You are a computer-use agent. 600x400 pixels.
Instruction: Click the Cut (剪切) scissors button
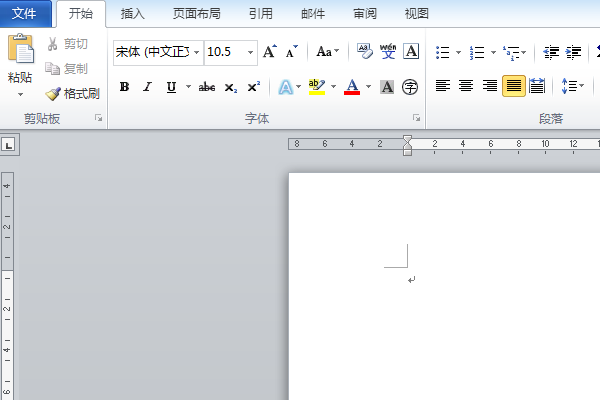(67, 44)
